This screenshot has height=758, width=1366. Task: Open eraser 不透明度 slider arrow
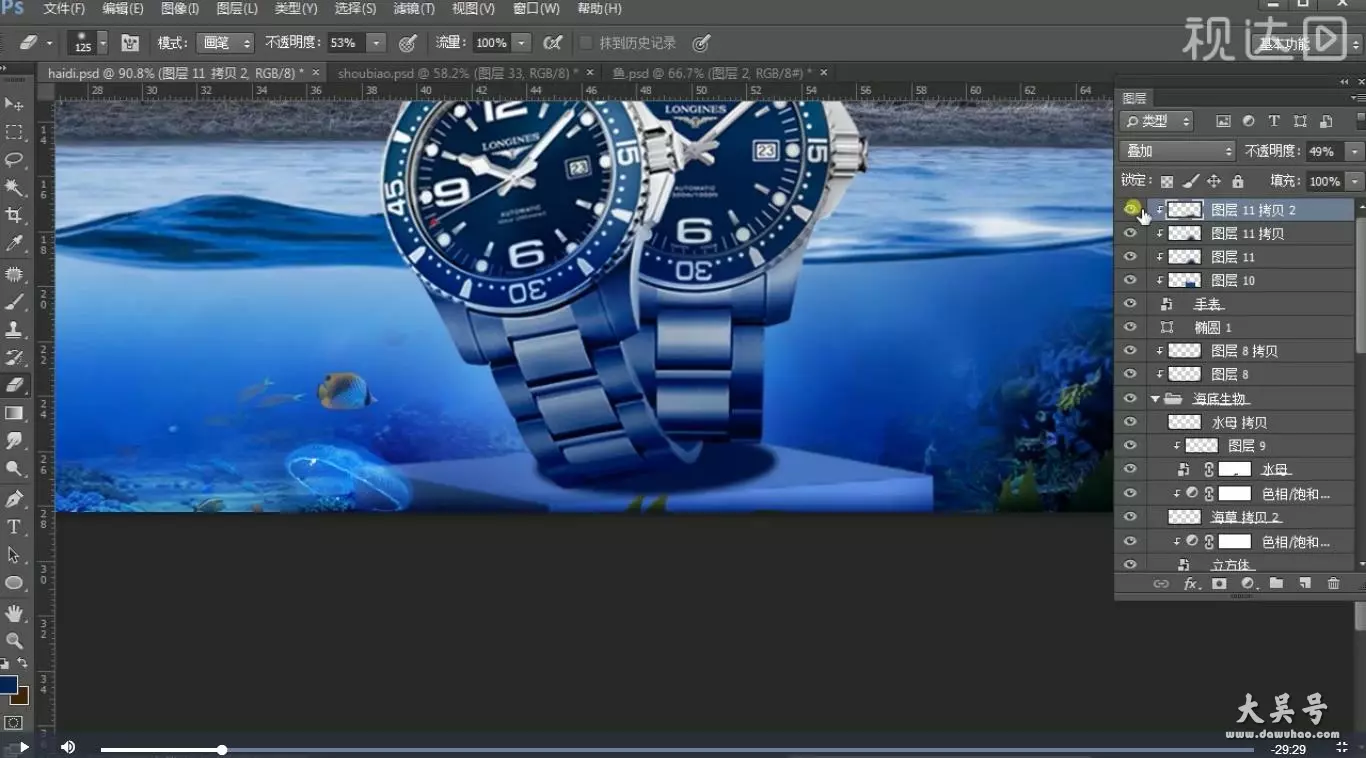pos(376,43)
